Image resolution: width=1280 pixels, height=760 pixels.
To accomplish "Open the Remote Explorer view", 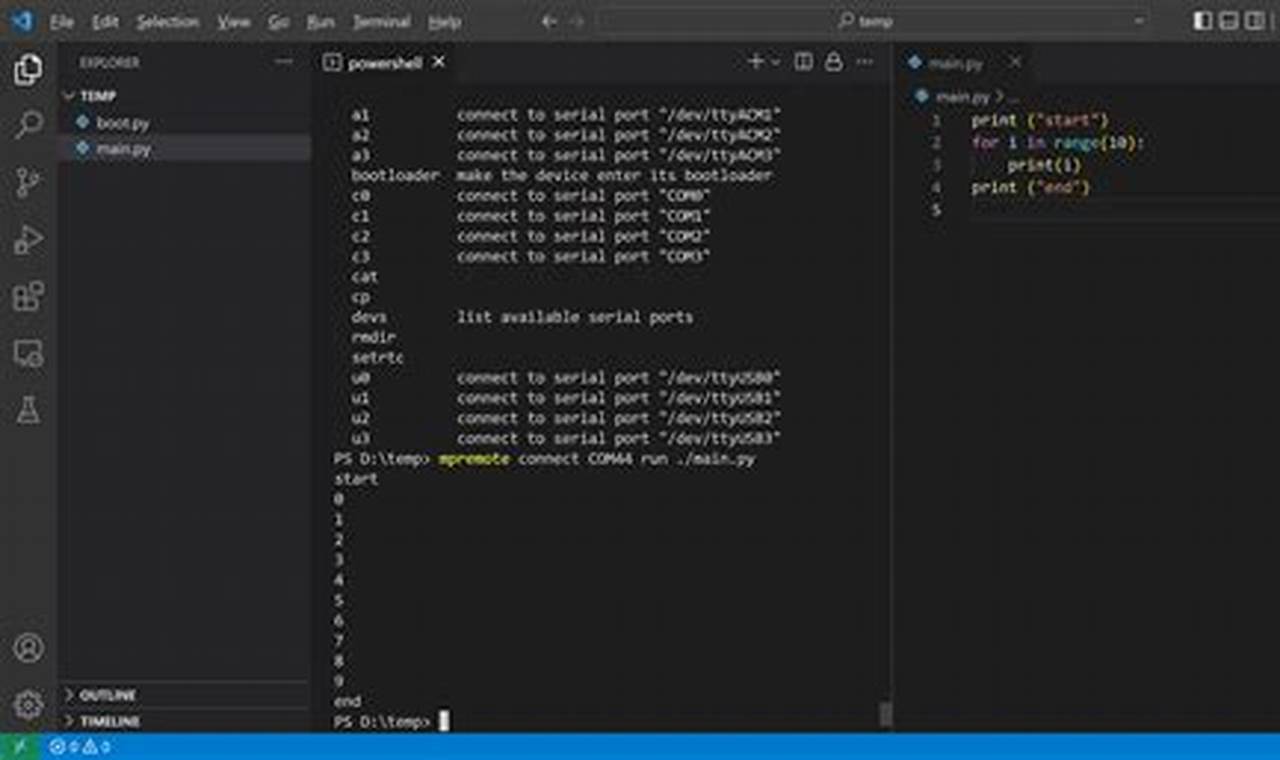I will click(x=28, y=353).
